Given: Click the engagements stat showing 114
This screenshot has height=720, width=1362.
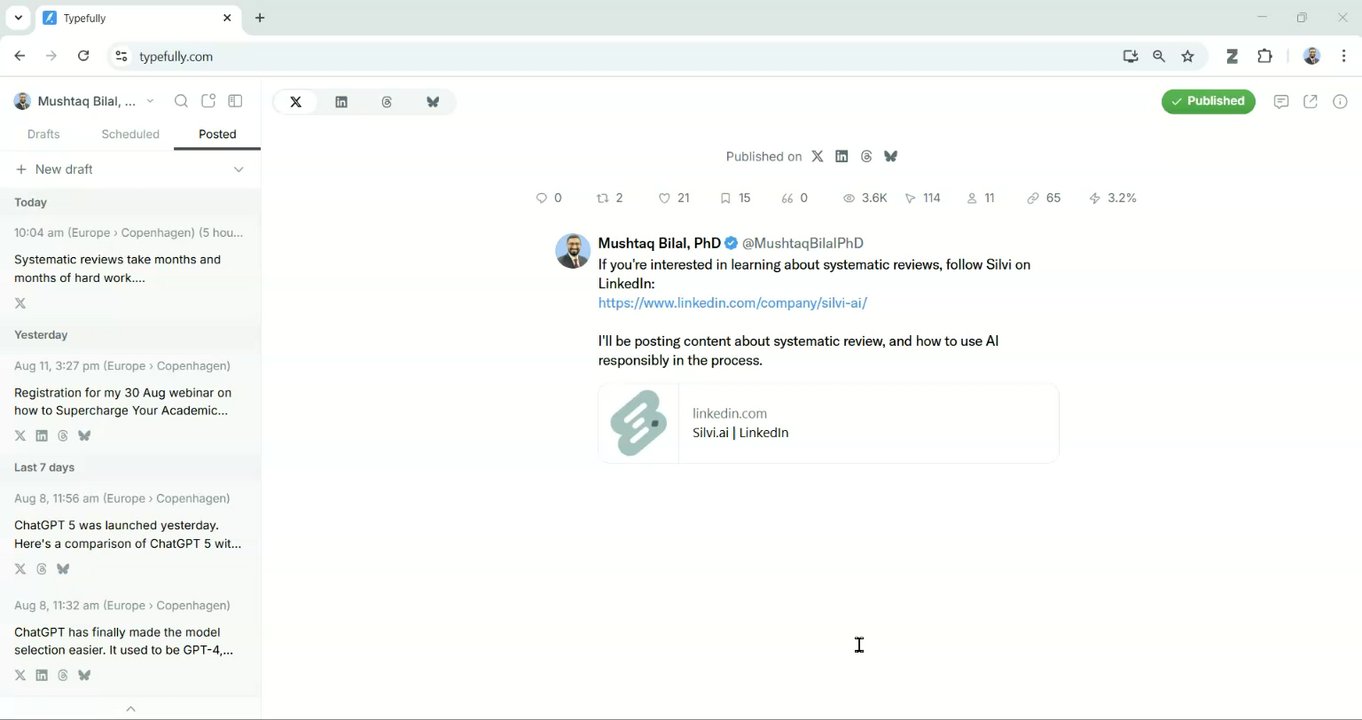Looking at the screenshot, I should click(x=922, y=198).
